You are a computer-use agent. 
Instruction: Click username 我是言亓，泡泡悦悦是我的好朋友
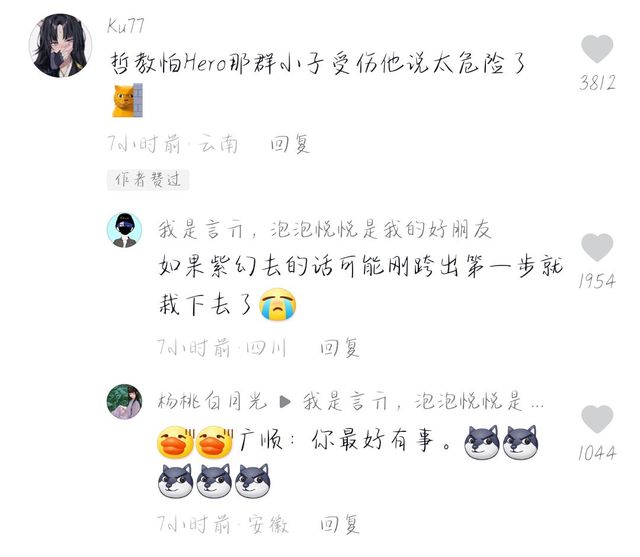(x=325, y=229)
